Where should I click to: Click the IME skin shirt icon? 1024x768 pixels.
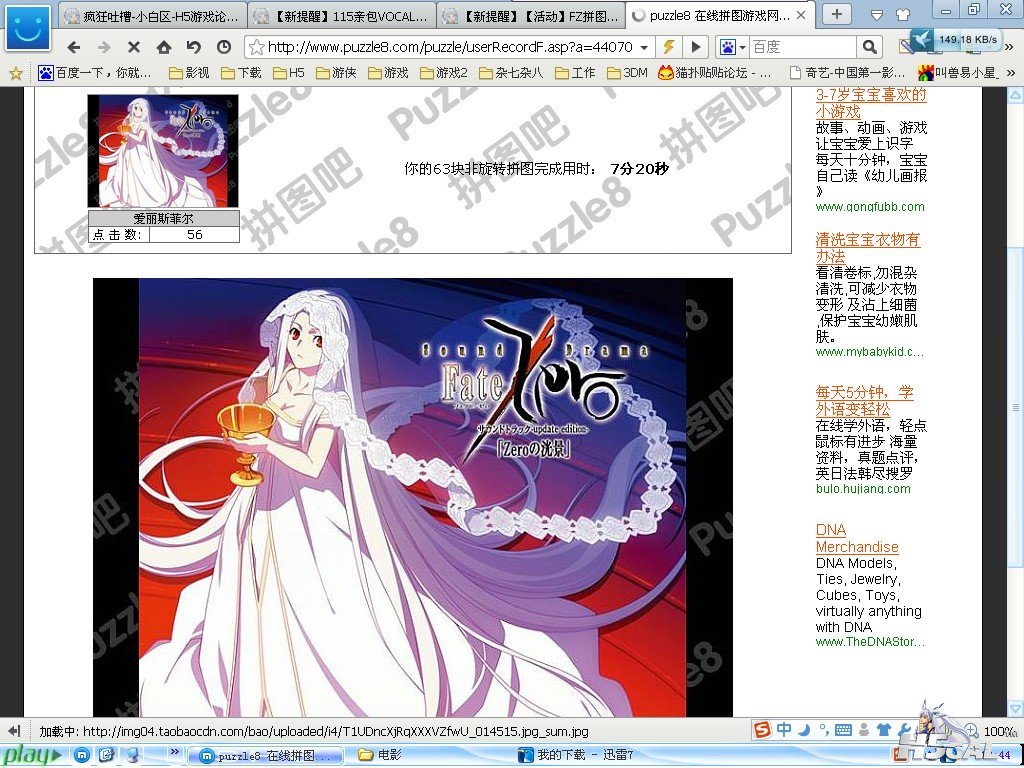[x=884, y=729]
